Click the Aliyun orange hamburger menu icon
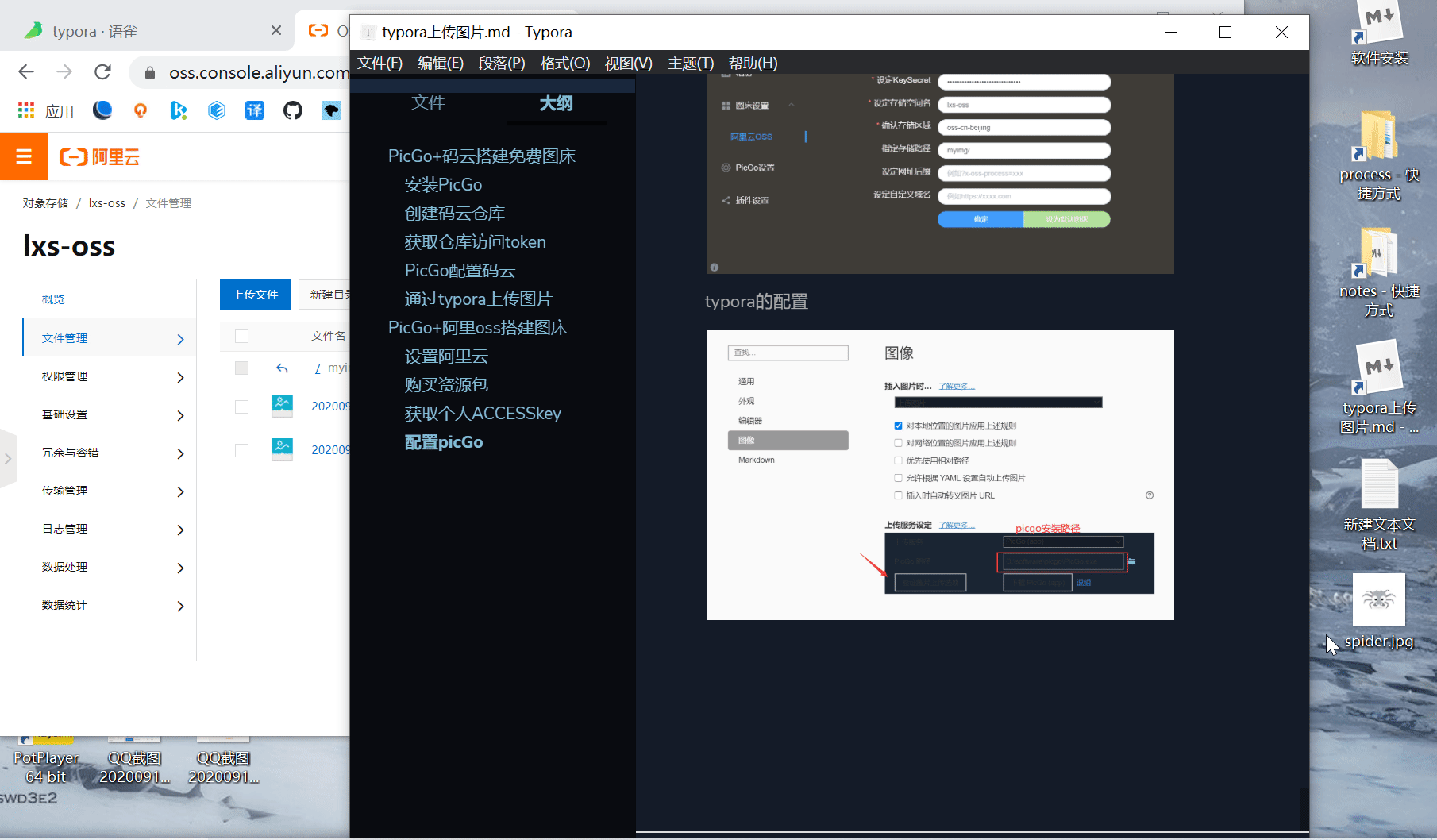 click(24, 156)
